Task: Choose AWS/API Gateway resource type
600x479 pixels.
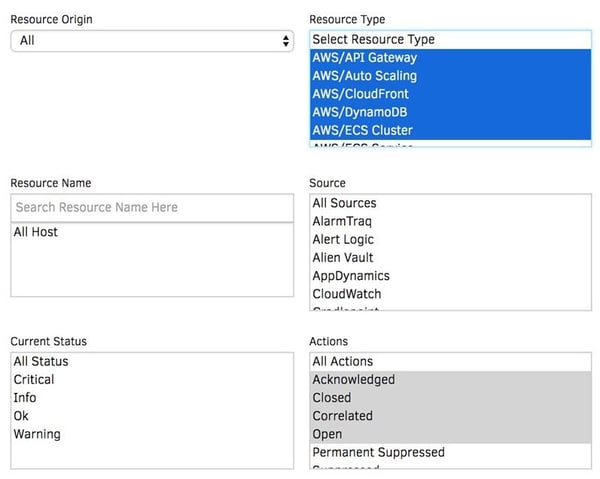Action: click(450, 58)
